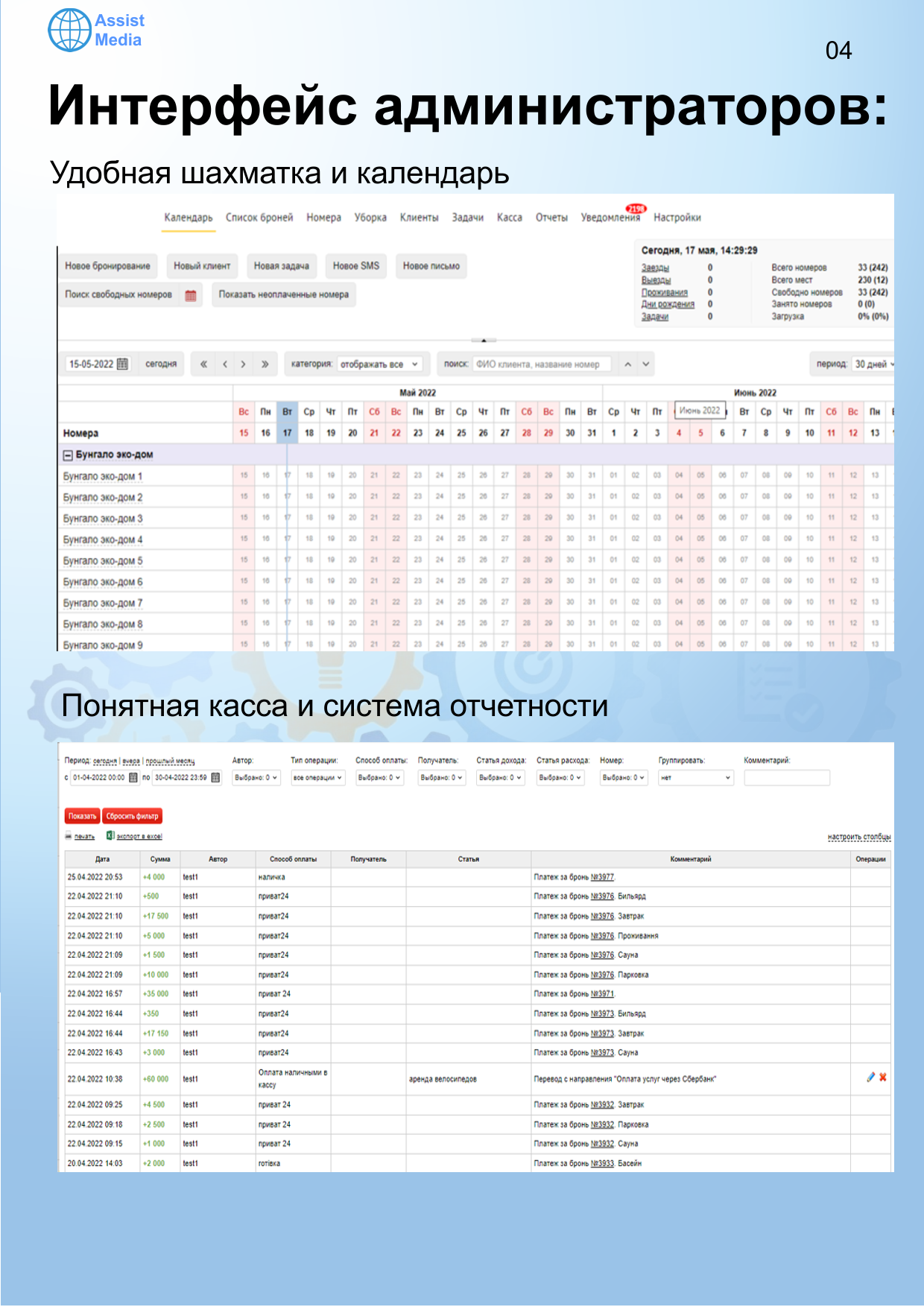The height and width of the screenshot is (1307, 924).
Task: Click the сегодня period link in cash filter
Action: coord(105,762)
